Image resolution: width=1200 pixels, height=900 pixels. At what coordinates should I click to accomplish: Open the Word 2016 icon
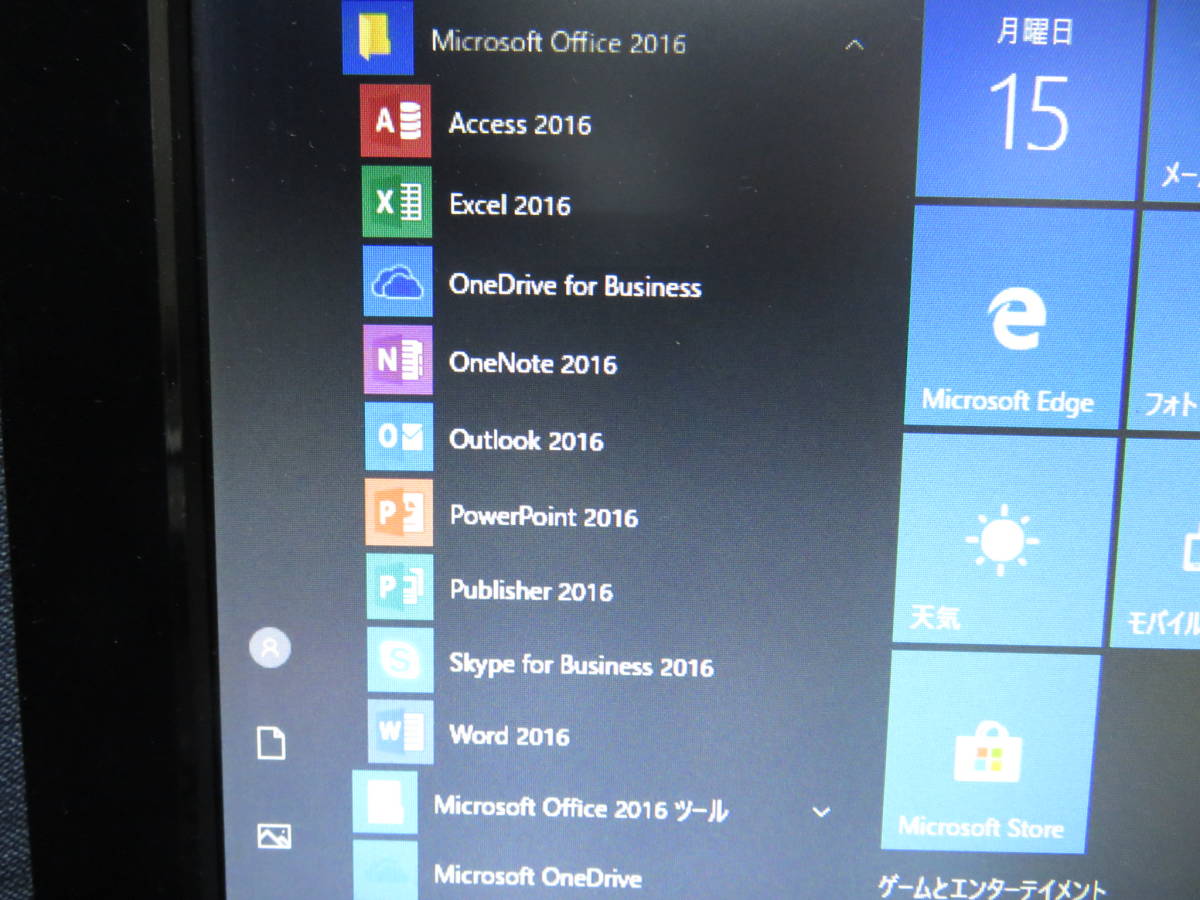tap(400, 732)
